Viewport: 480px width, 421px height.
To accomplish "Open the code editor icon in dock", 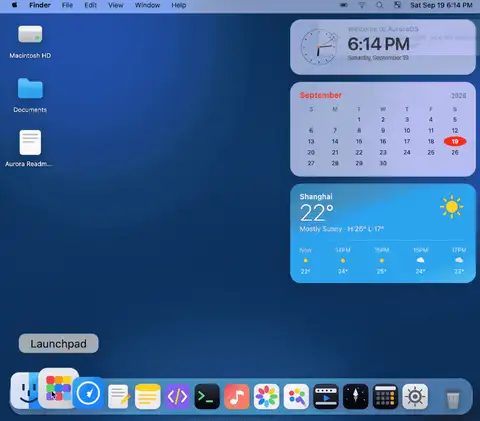I will point(177,397).
